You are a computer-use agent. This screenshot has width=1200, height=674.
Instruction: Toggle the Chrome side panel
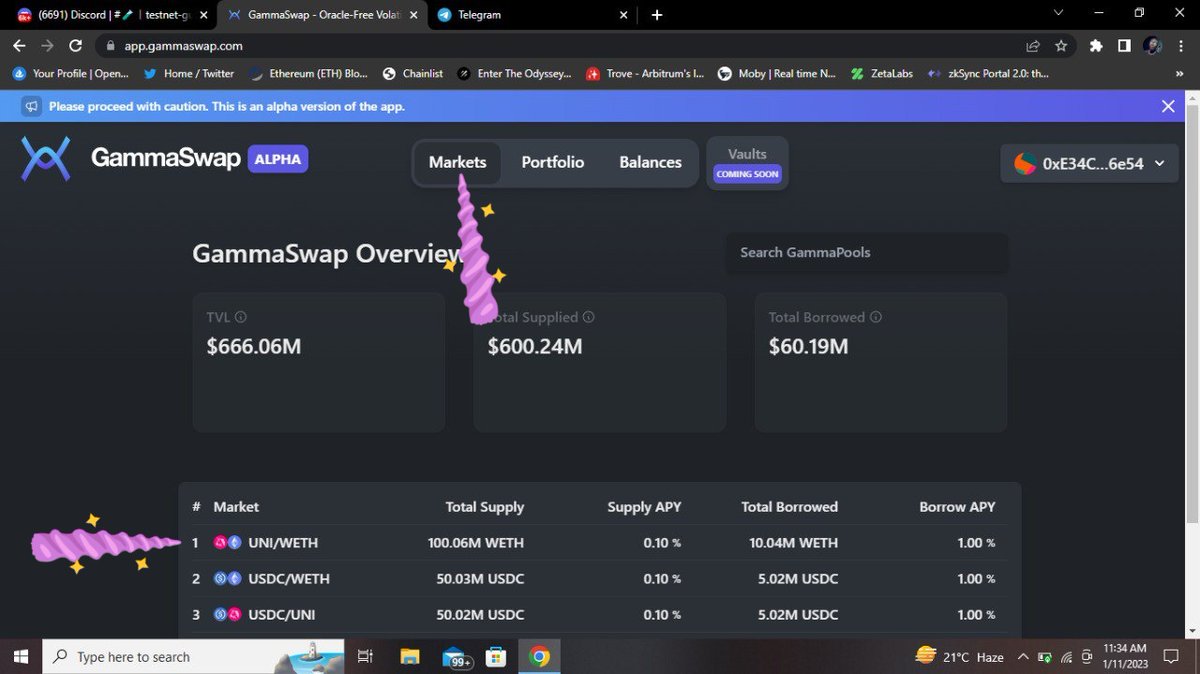coord(1124,46)
